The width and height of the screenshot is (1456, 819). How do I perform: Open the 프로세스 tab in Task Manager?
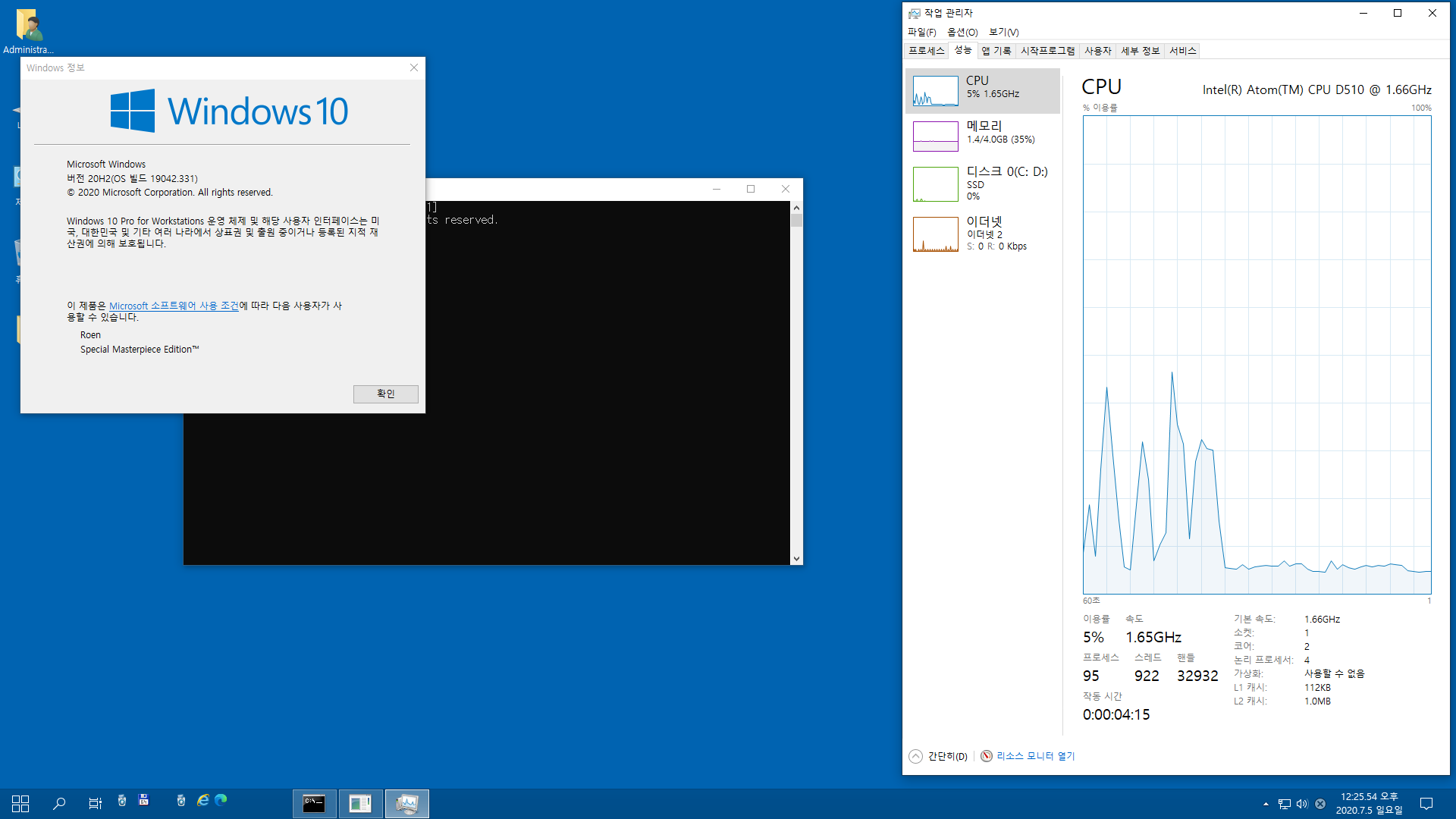927,51
